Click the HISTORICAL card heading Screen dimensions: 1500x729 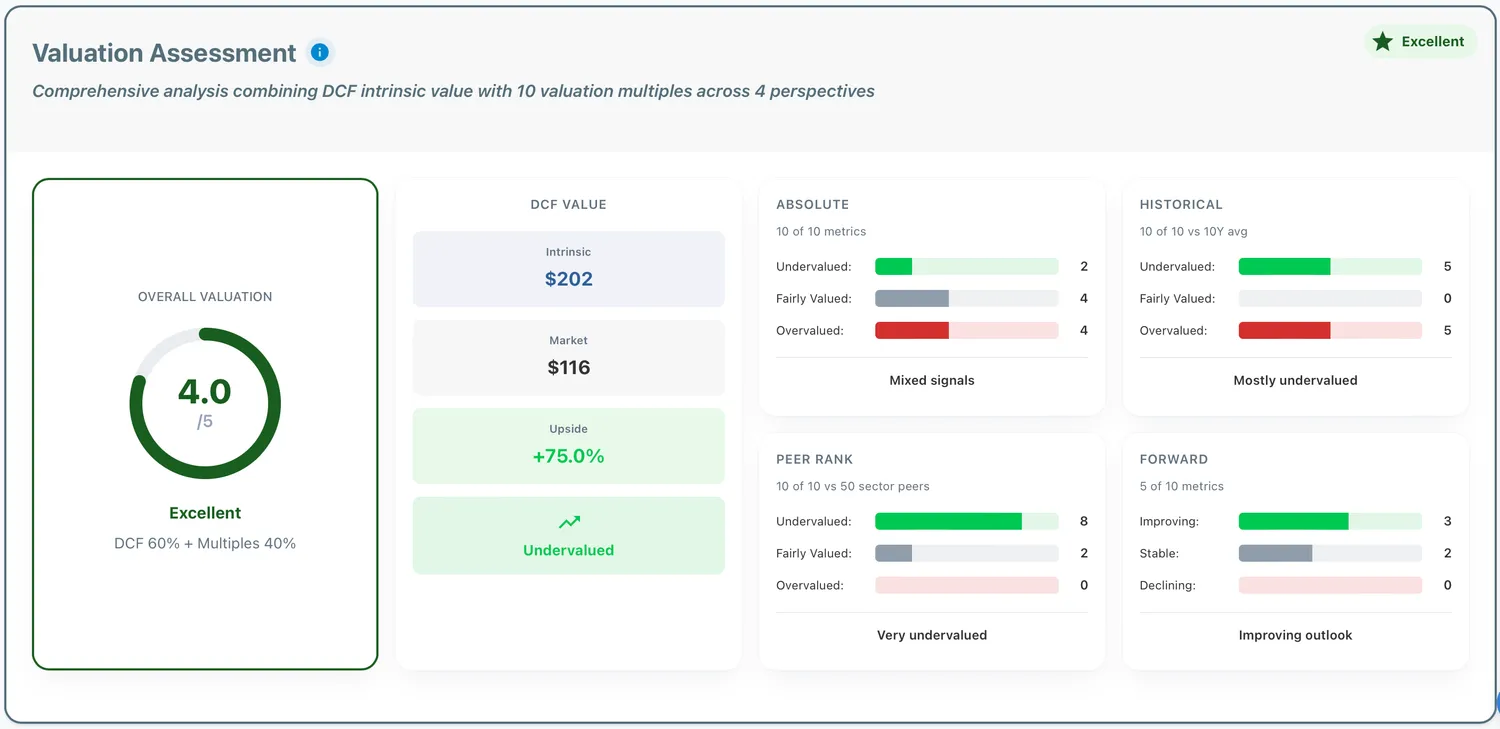[1181, 204]
